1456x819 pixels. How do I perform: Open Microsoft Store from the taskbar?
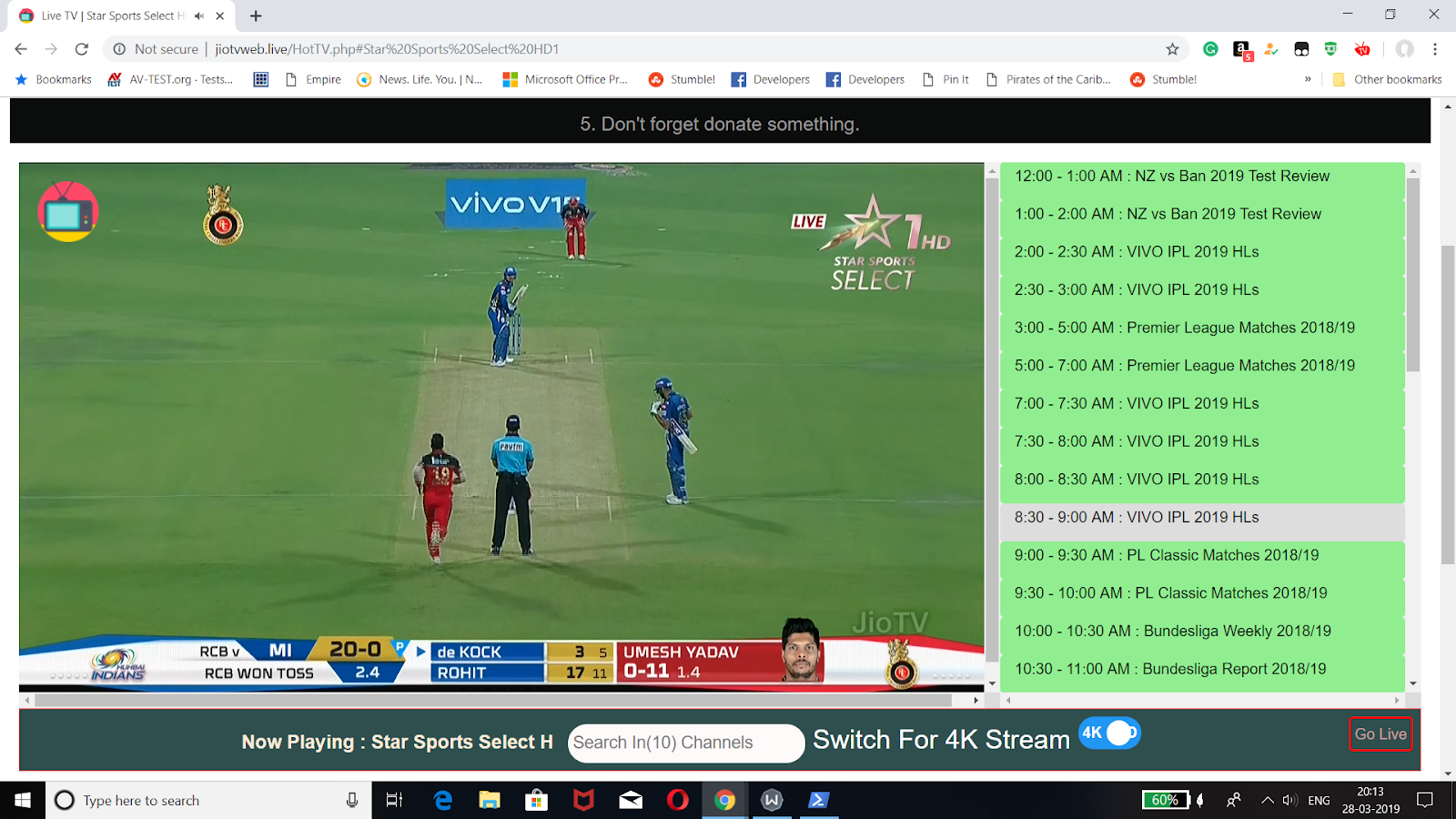[x=536, y=800]
